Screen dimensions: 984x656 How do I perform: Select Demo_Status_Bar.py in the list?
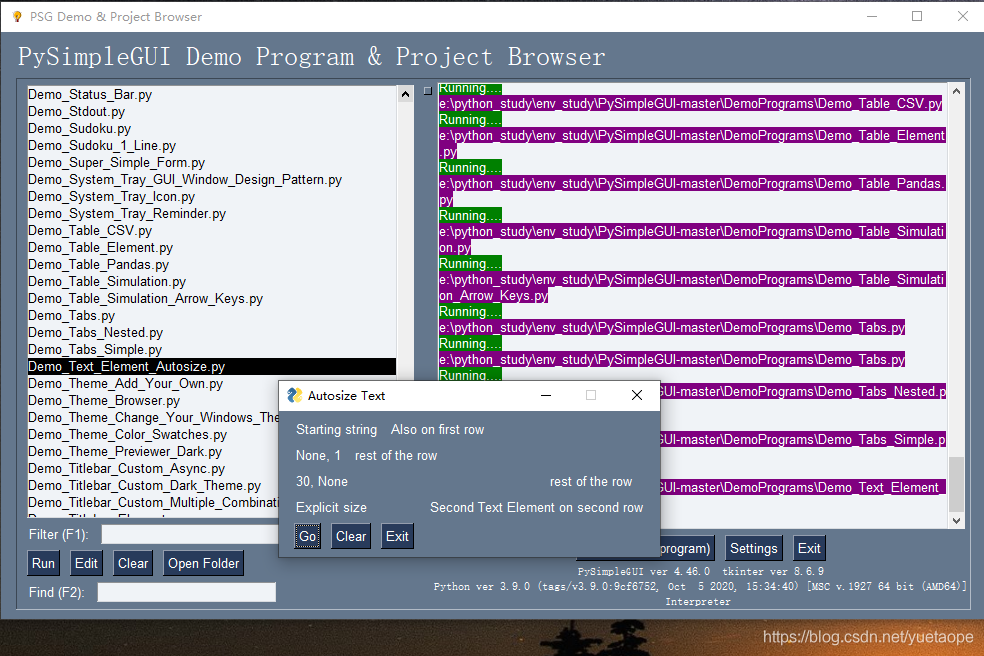211,94
